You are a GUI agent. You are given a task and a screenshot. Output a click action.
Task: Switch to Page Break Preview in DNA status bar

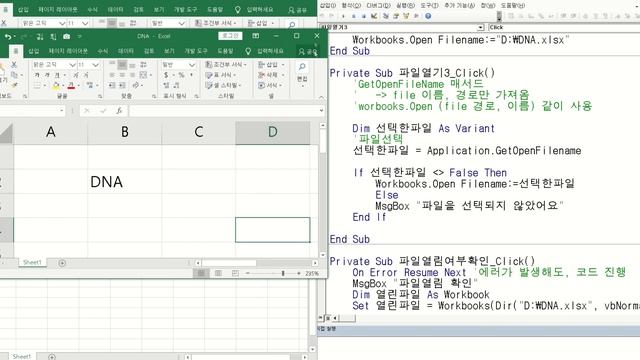coord(235,273)
